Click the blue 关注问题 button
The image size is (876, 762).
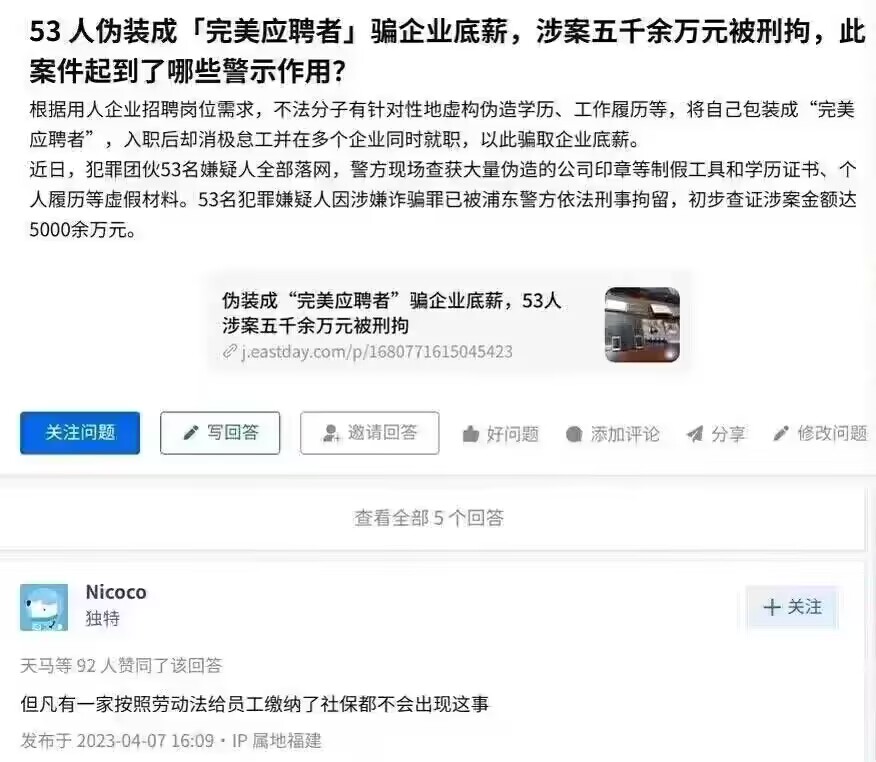(80, 433)
